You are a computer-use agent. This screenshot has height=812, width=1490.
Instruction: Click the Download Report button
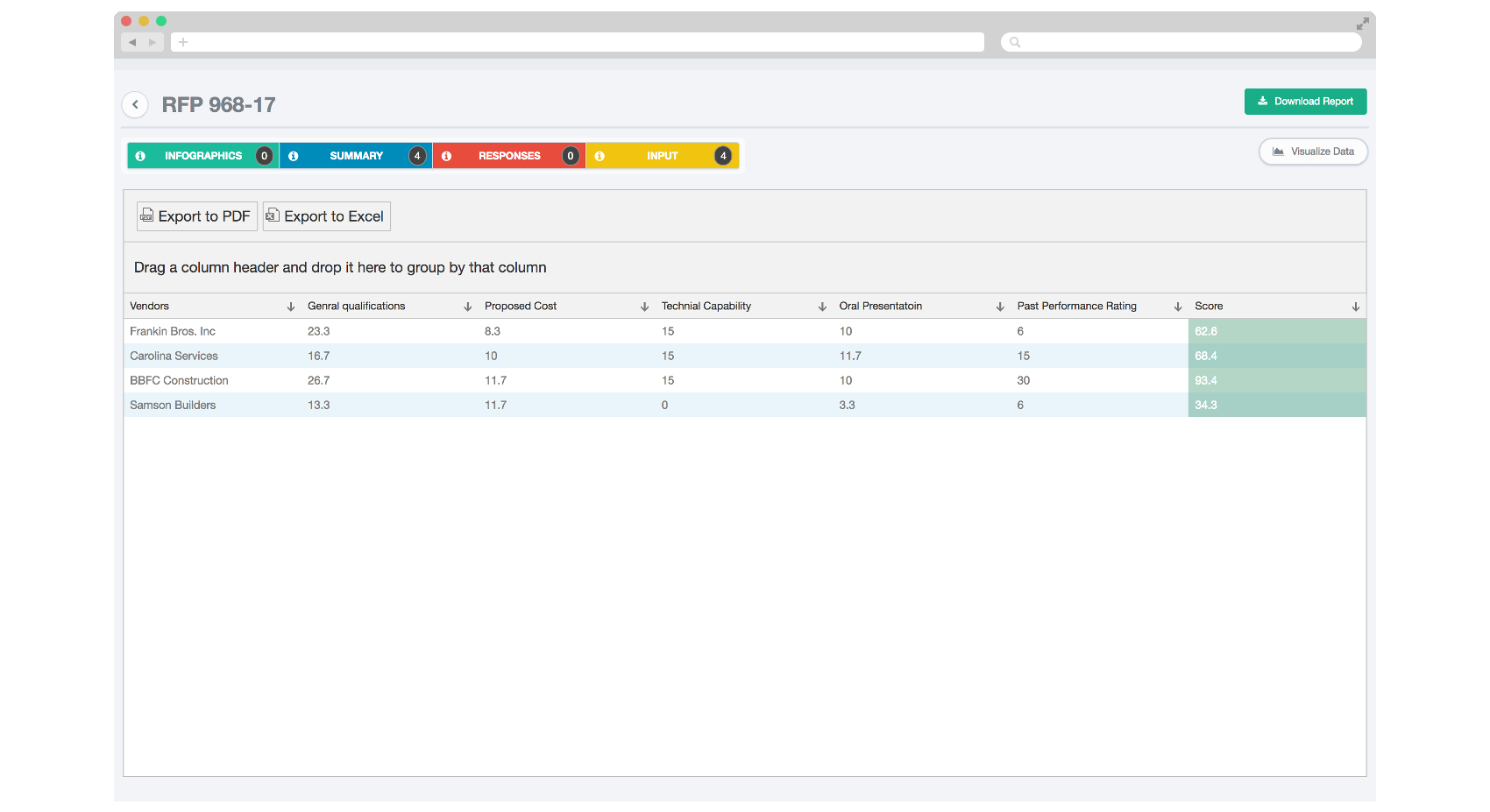coord(1306,102)
